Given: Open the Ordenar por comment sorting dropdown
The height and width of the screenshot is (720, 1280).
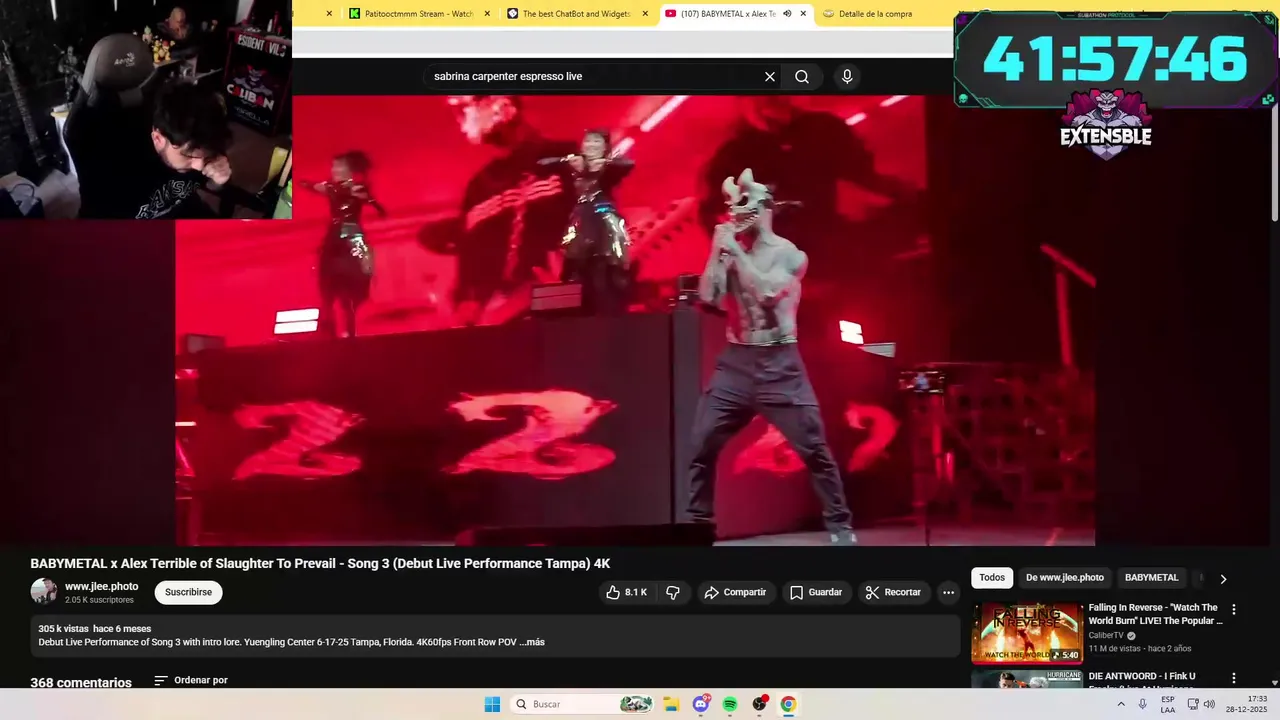Looking at the screenshot, I should [x=191, y=681].
